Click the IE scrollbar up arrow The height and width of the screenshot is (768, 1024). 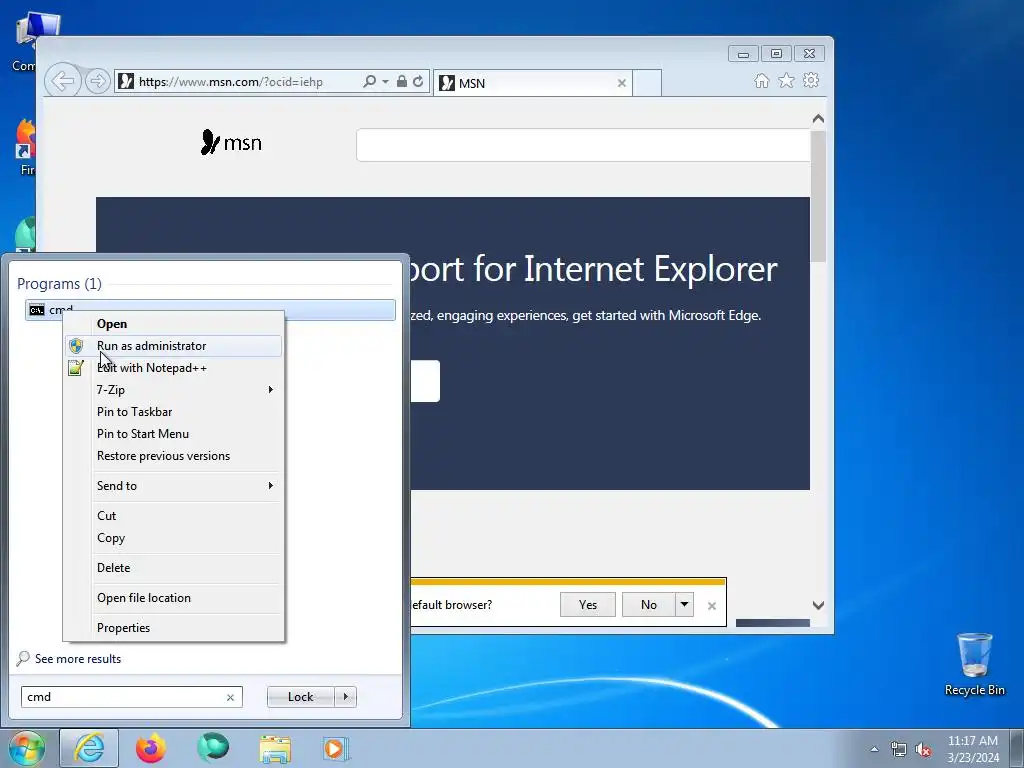tap(818, 119)
